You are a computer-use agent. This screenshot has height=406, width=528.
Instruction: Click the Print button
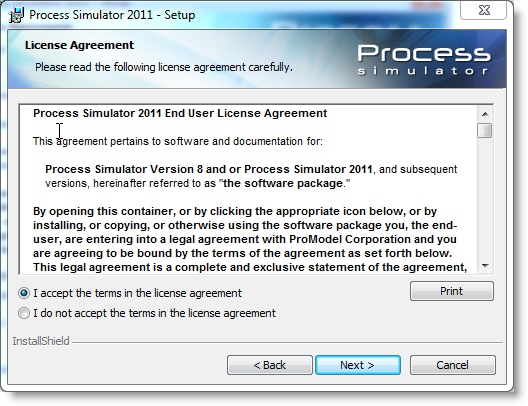tap(452, 291)
